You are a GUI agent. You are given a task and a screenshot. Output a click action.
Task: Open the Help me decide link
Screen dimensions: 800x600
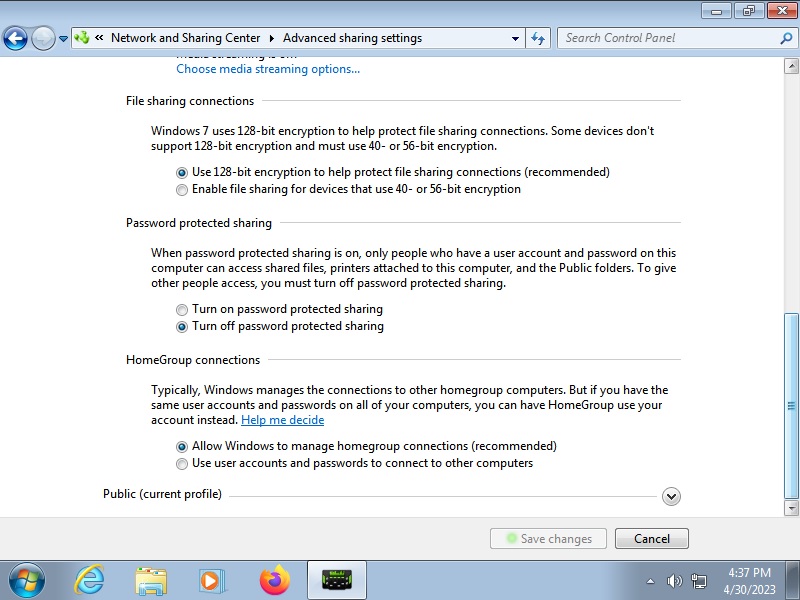click(282, 420)
